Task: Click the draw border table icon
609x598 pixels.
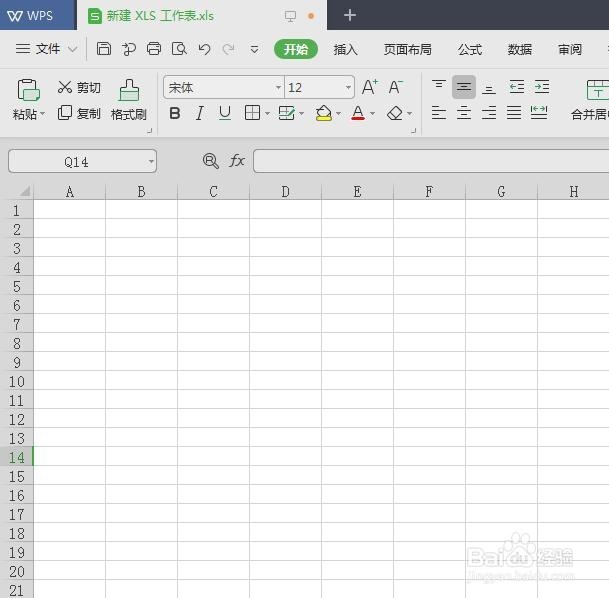Action: (287, 113)
